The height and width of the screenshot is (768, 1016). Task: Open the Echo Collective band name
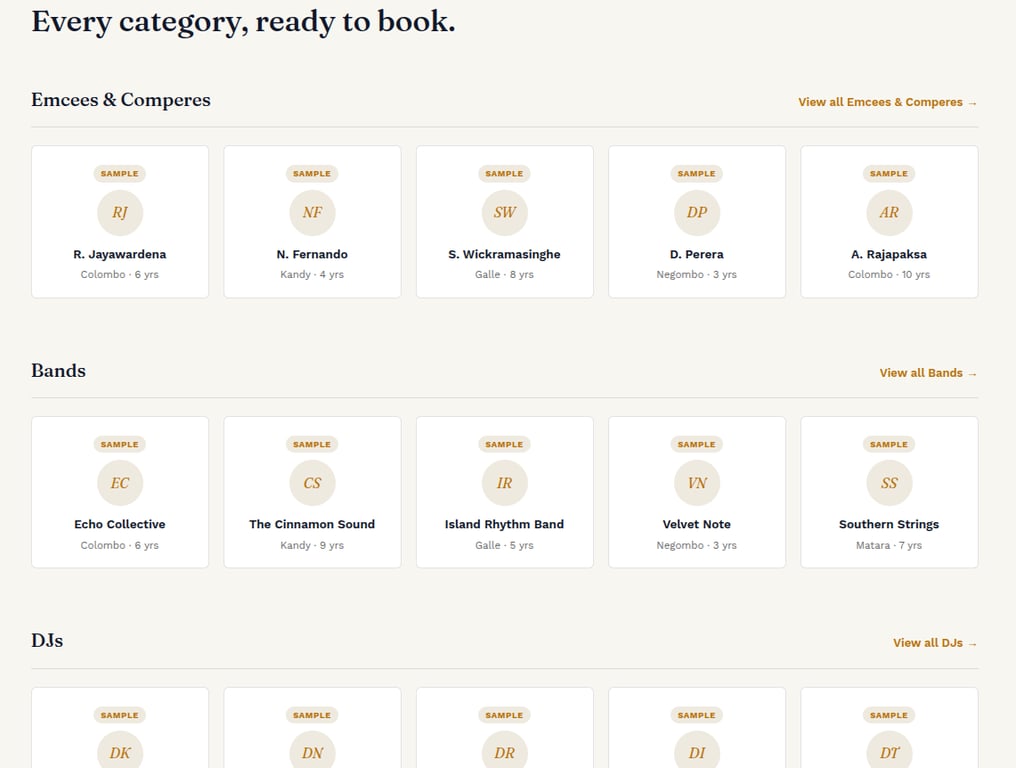tap(120, 524)
